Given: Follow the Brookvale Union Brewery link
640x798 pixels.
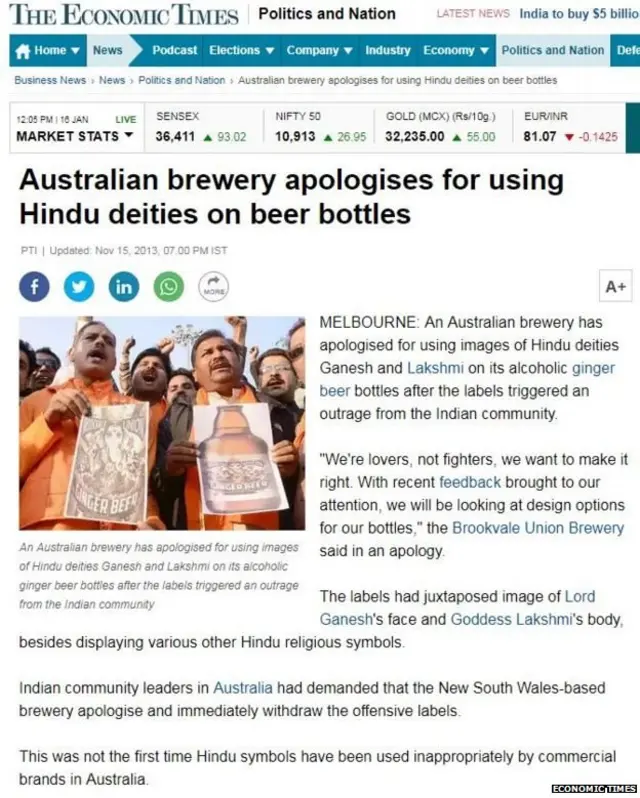Looking at the screenshot, I should [538, 528].
